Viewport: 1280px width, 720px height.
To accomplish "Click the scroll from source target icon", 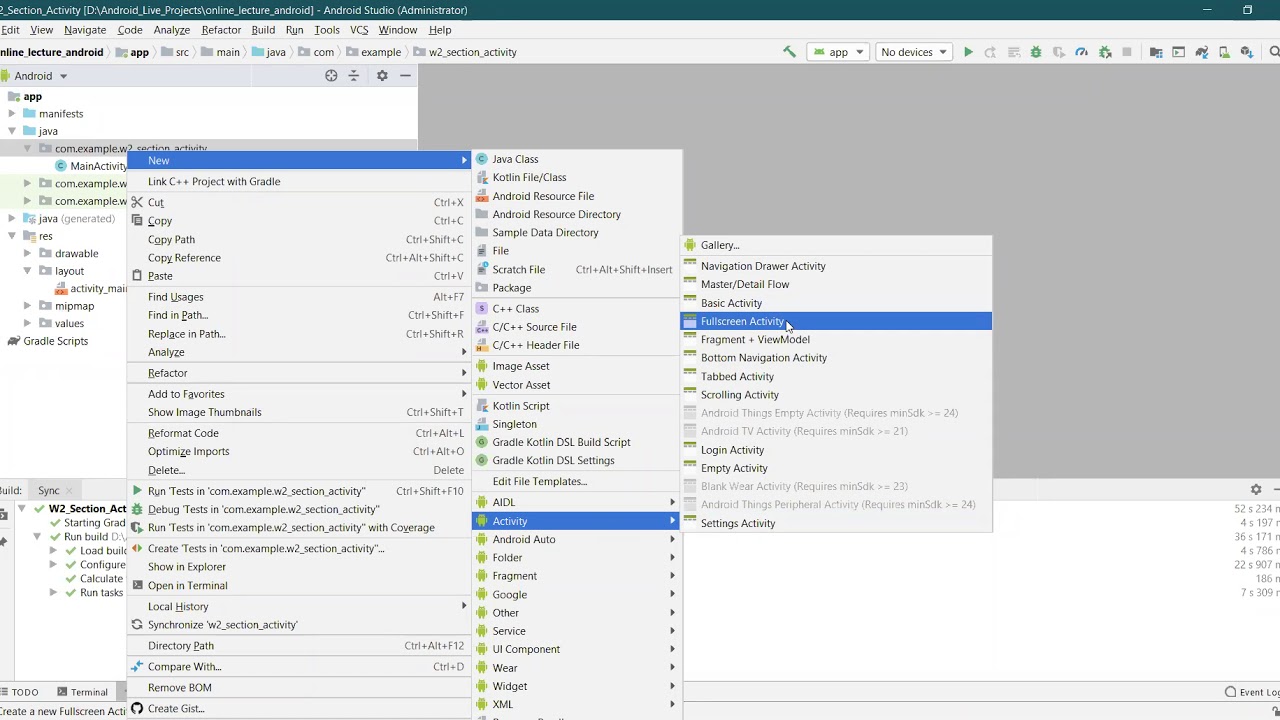I will pos(331,76).
